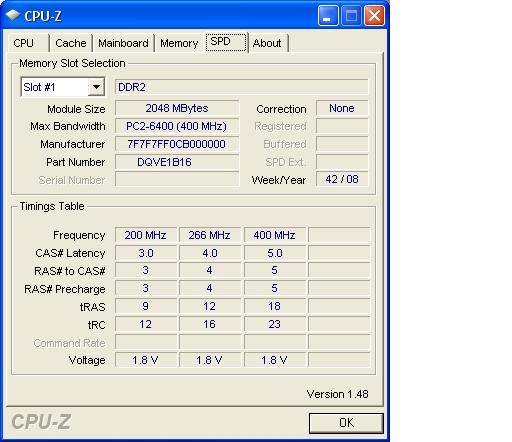Go to the Memory tab

tap(179, 43)
